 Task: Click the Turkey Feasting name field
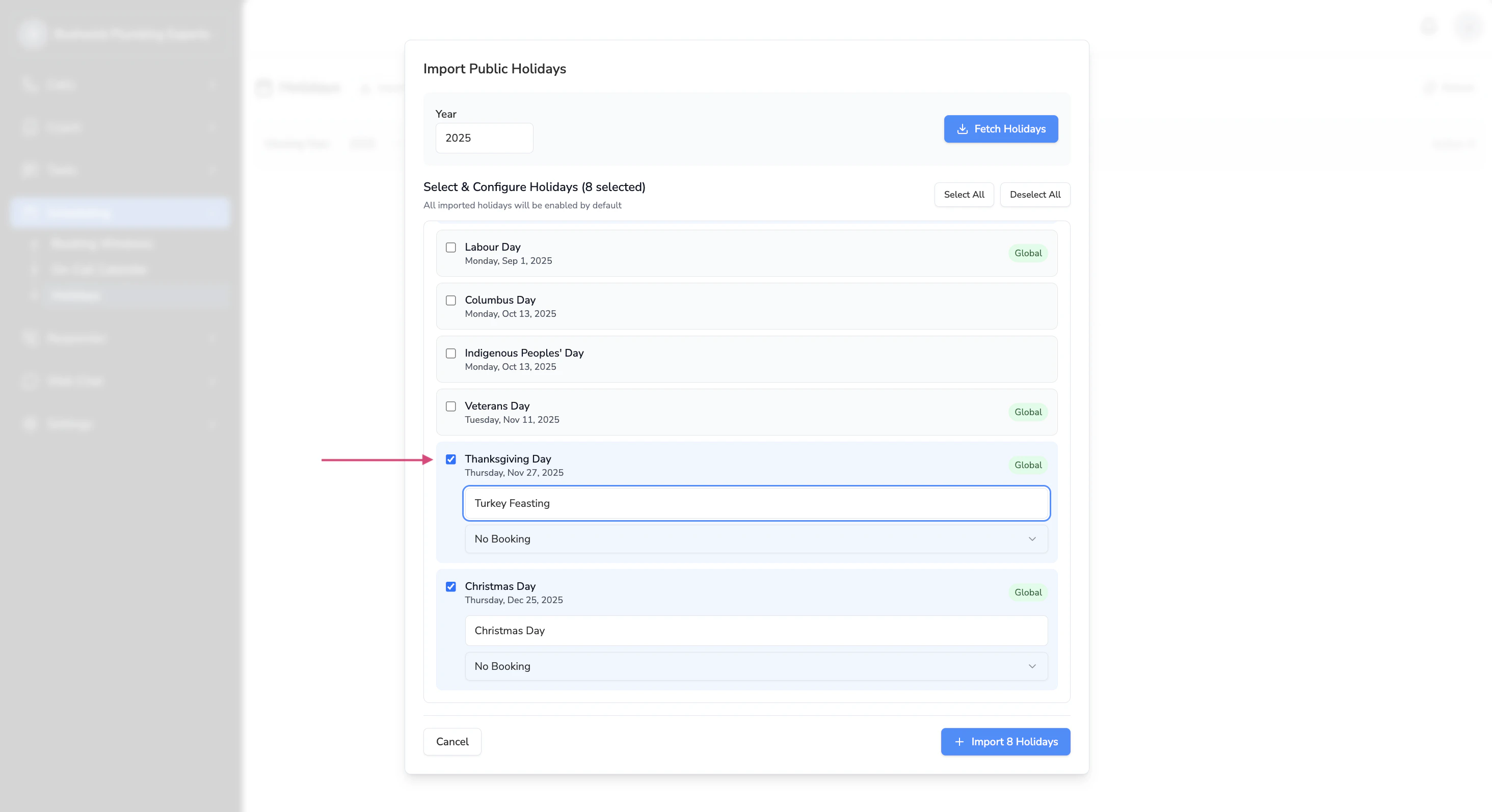click(x=755, y=503)
